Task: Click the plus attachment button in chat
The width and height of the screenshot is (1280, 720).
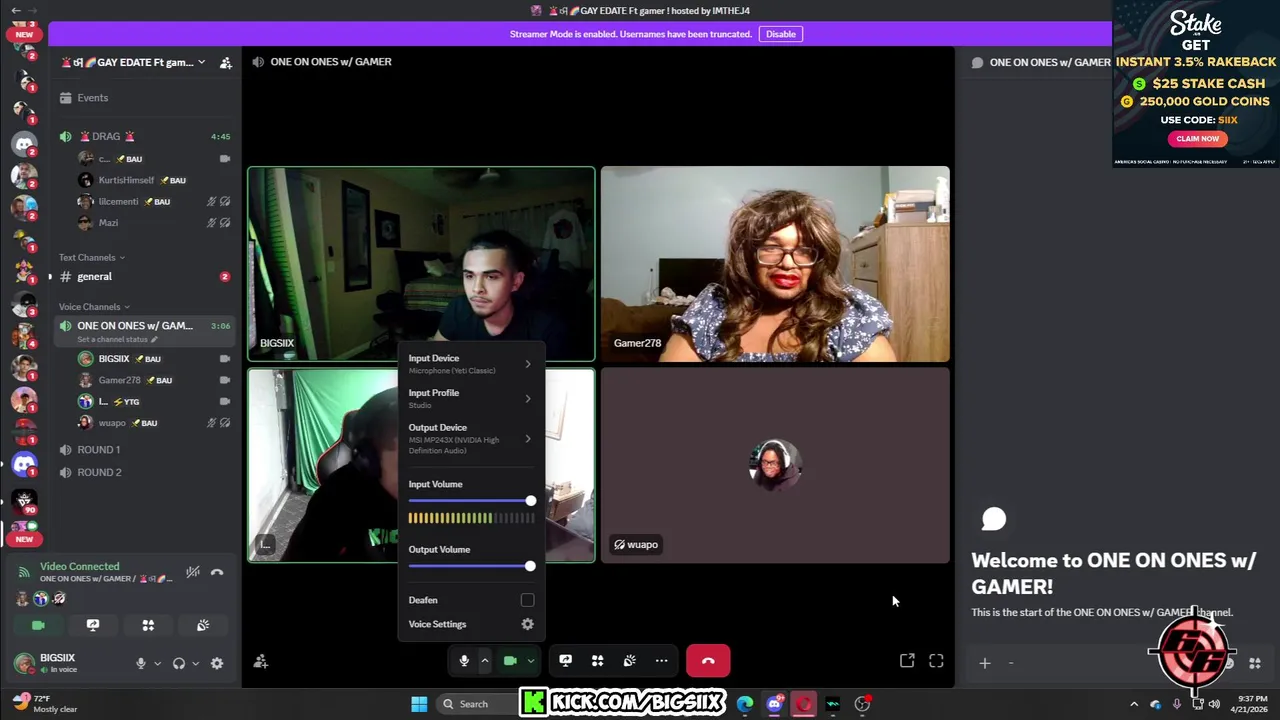Action: click(x=984, y=663)
